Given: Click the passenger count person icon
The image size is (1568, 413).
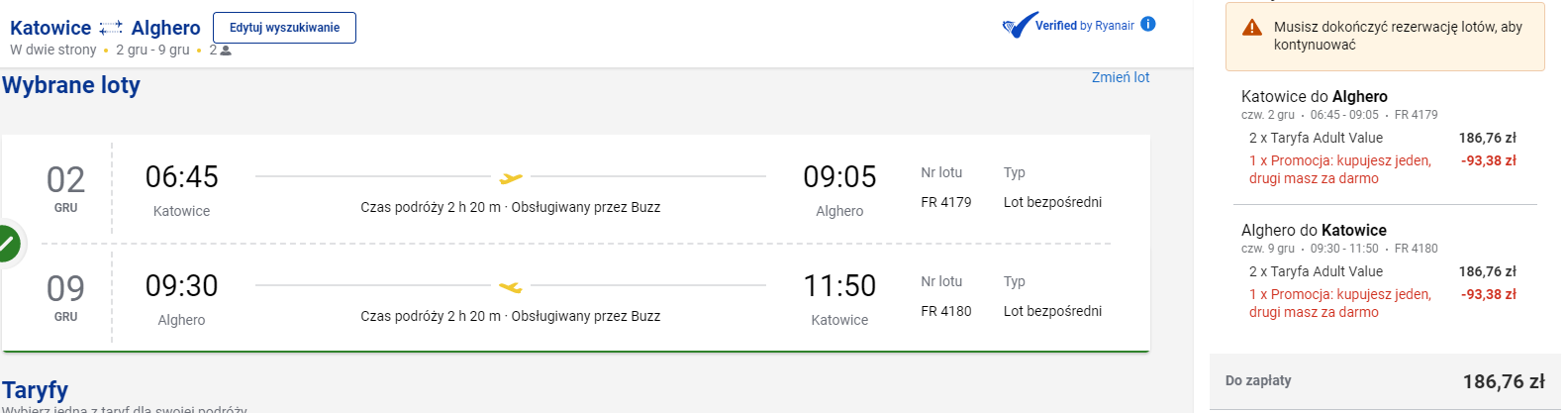Looking at the screenshot, I should click(x=226, y=51).
